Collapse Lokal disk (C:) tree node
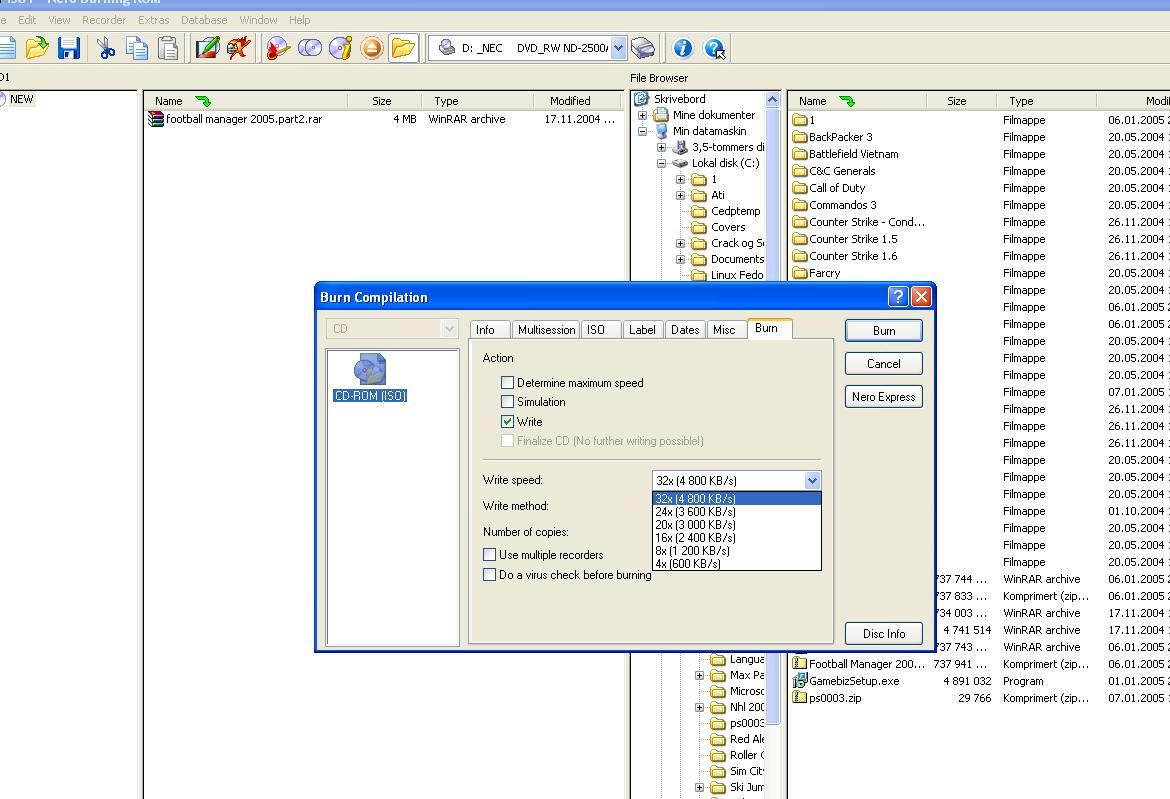This screenshot has height=799, width=1170. [x=661, y=163]
